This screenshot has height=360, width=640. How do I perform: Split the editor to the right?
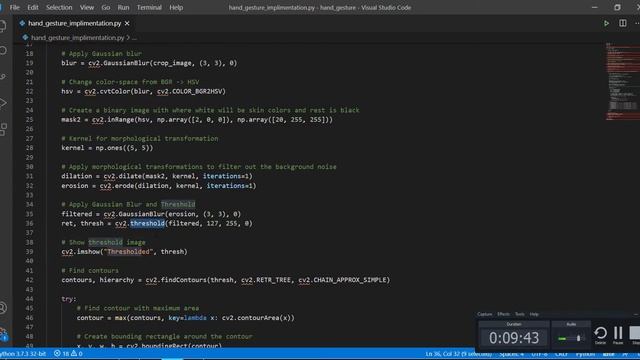click(622, 24)
